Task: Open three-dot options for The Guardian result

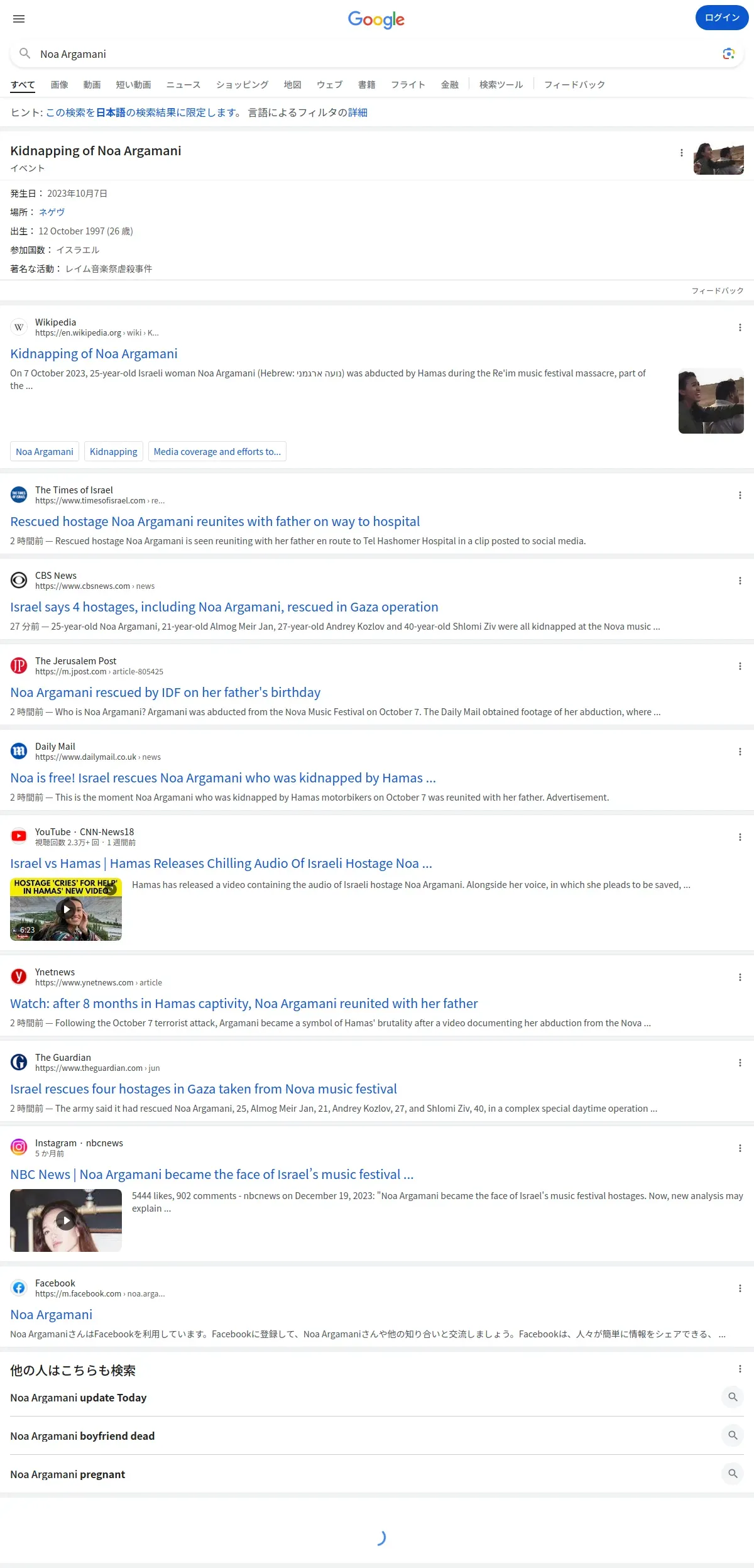Action: 740,1063
